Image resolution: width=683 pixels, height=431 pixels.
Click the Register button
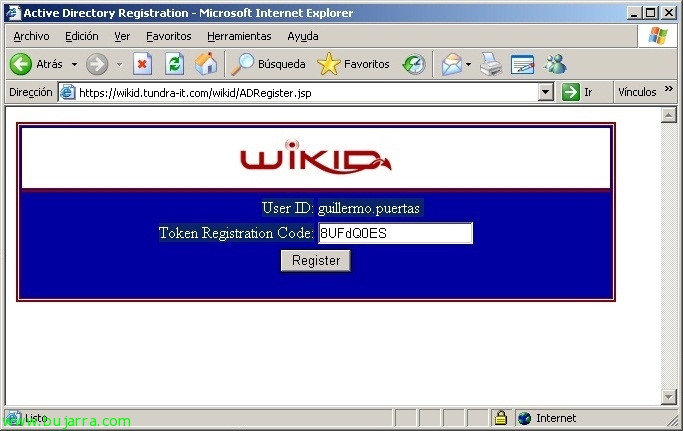(316, 261)
